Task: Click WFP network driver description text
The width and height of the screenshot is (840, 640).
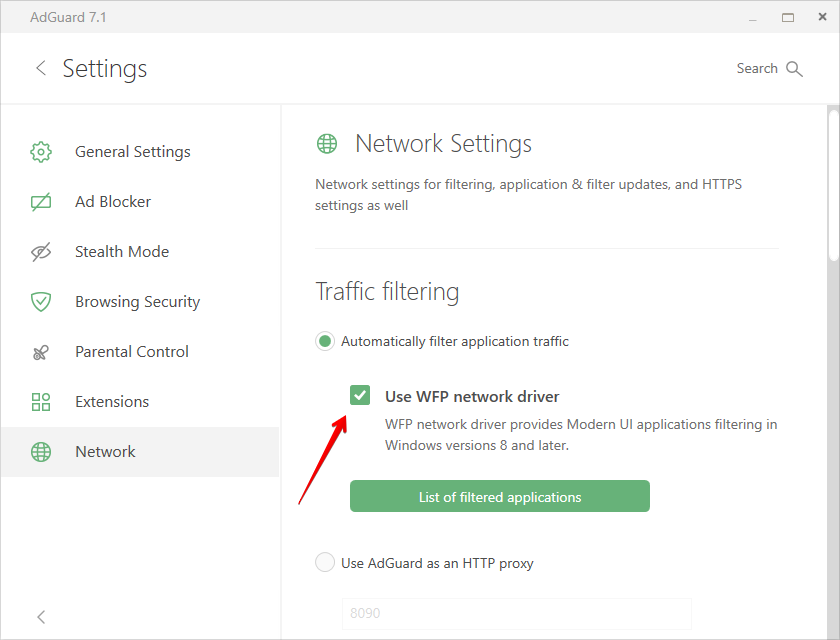Action: [581, 435]
